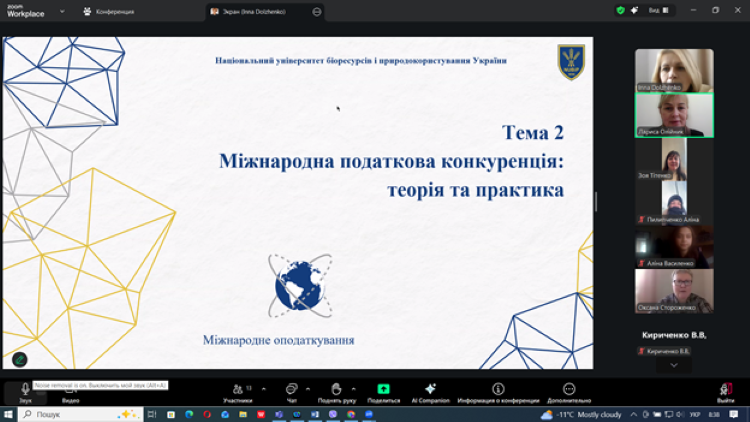Open Google Chrome from the taskbar

pos(351,414)
